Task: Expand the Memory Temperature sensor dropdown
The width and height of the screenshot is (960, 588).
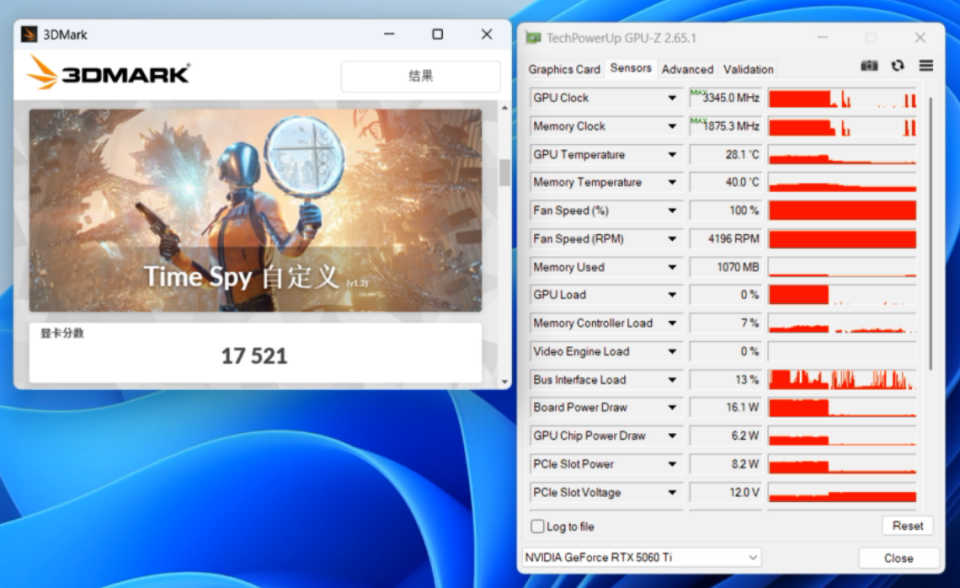Action: coord(672,183)
